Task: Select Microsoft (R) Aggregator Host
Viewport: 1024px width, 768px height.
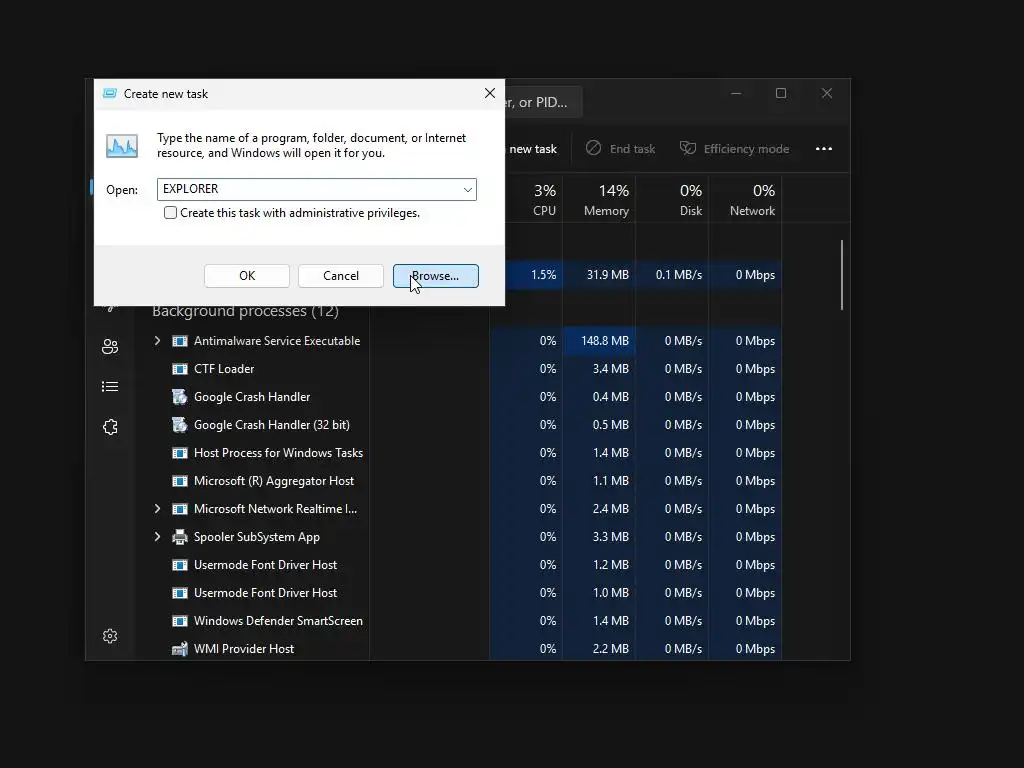Action: (274, 481)
